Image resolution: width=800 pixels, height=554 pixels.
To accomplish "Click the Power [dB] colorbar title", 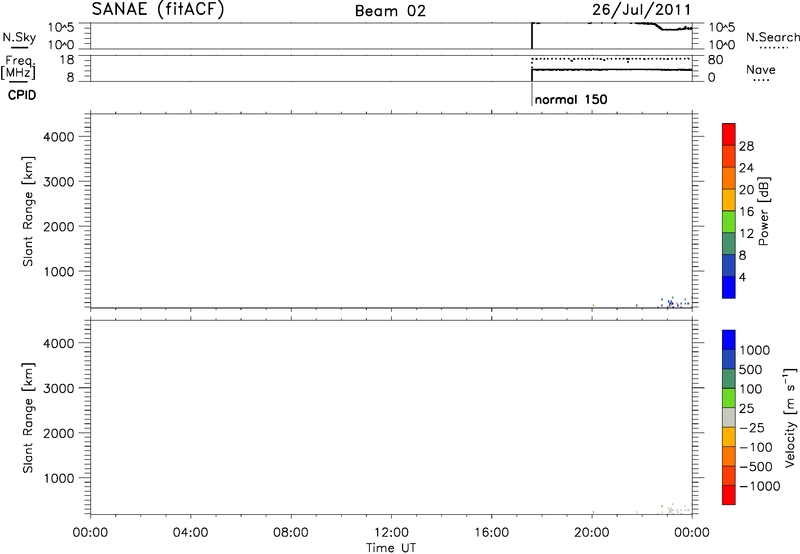I will click(763, 211).
